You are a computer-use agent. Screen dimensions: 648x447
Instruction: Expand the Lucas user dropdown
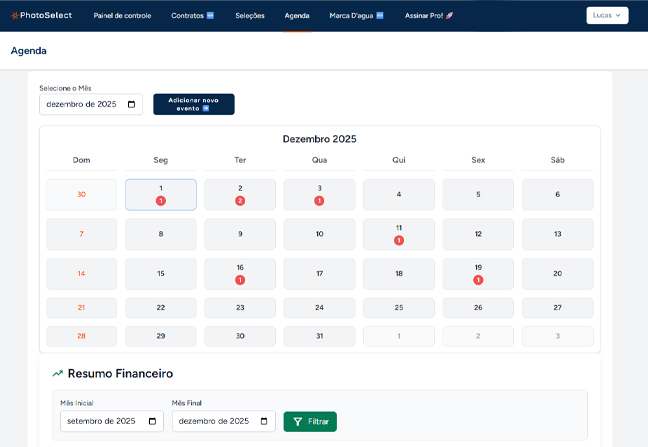tap(607, 16)
